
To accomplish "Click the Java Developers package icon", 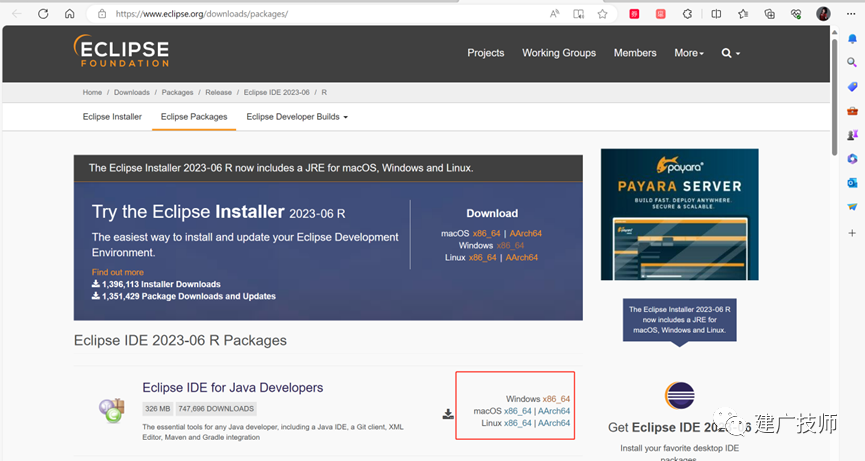I will click(x=112, y=410).
